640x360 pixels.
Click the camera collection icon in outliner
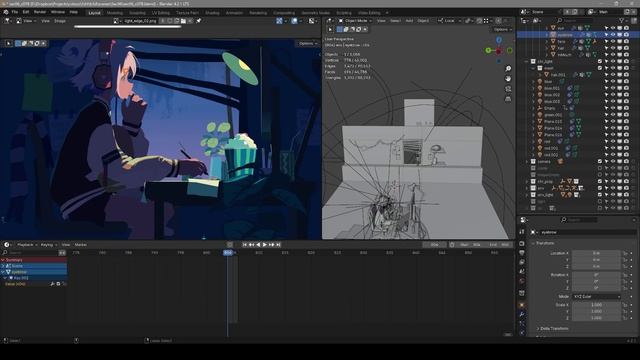[x=533, y=162]
